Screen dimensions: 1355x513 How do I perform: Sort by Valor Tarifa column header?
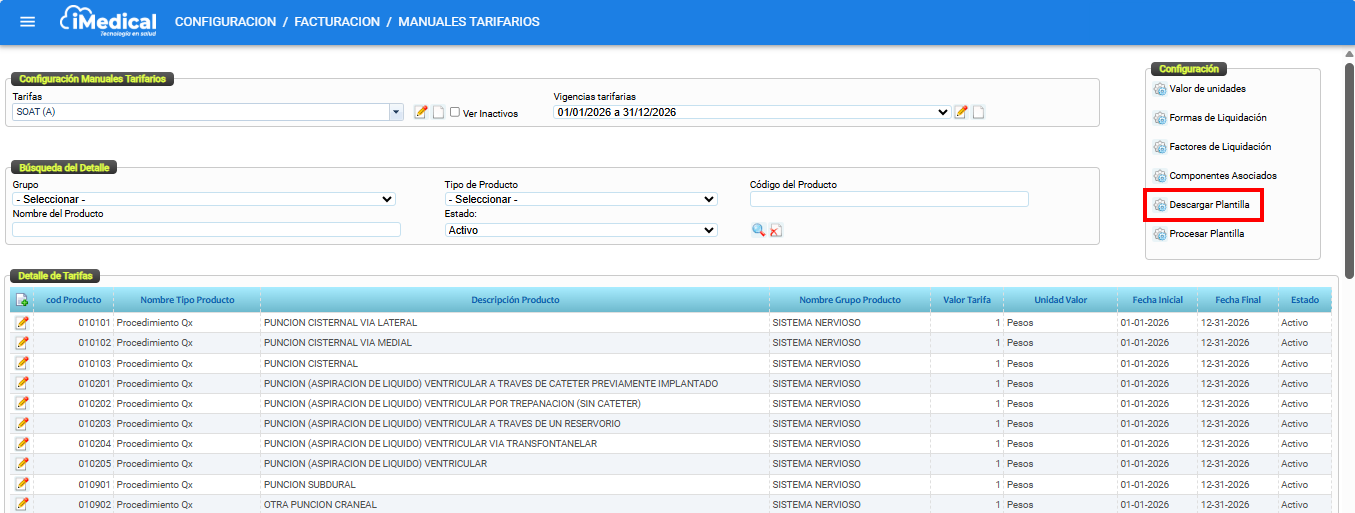[967, 300]
